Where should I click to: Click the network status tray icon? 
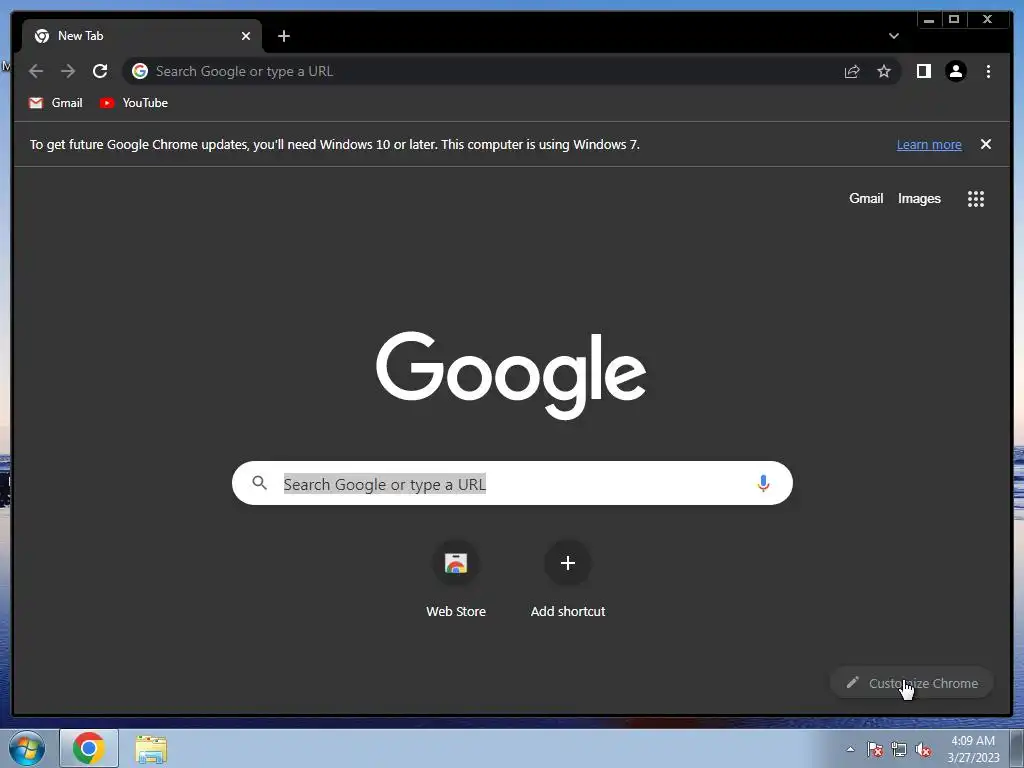tap(899, 749)
